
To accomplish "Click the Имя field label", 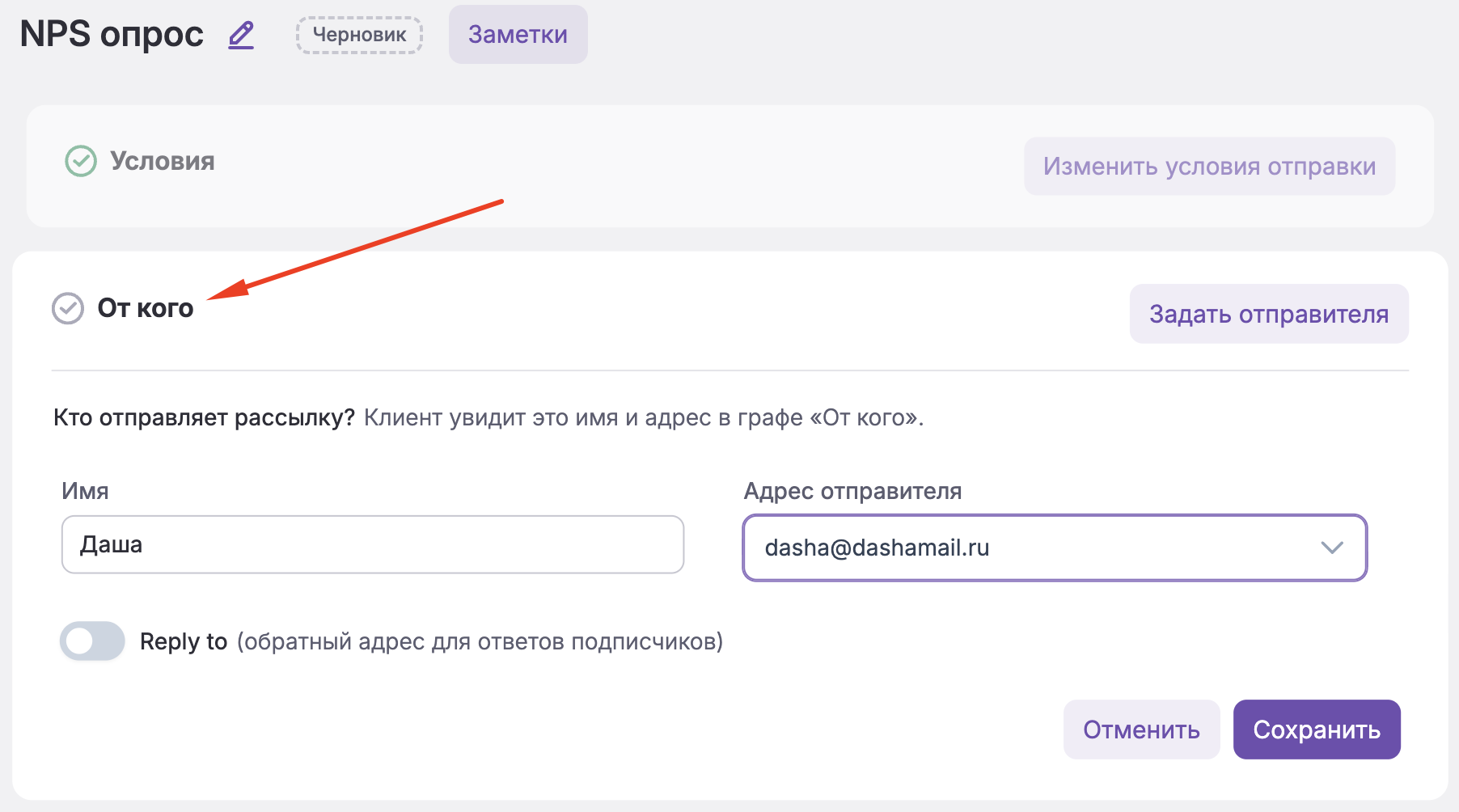I will click(x=85, y=491).
